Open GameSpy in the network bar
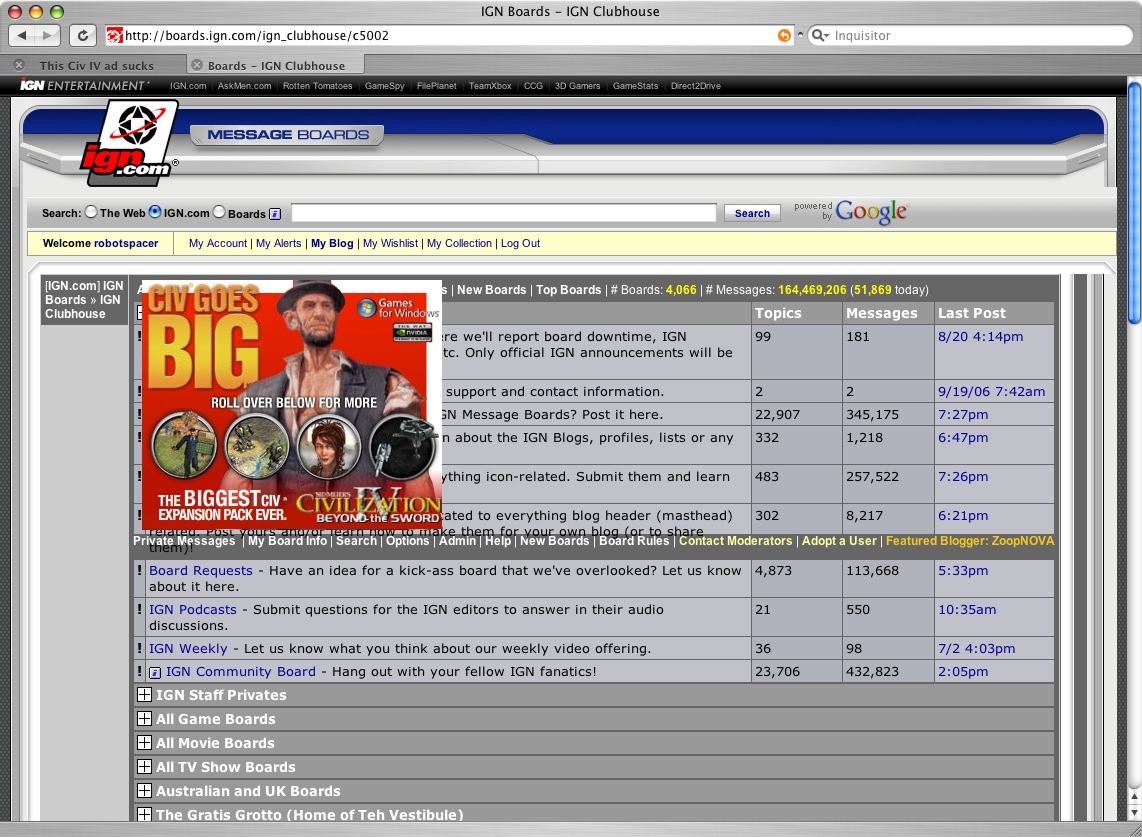Viewport: 1142px width, 837px height. coord(385,86)
